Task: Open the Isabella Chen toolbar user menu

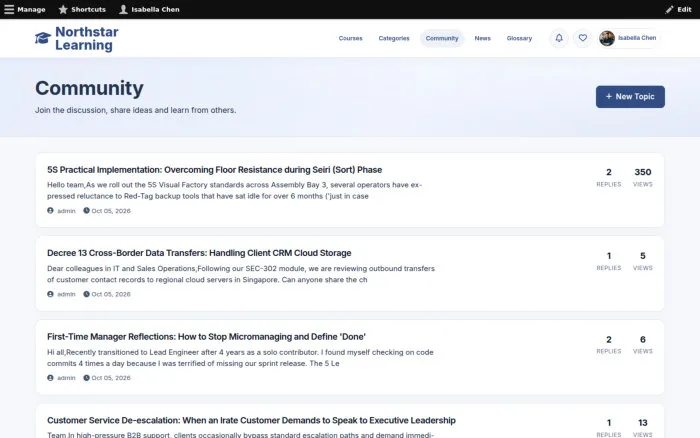Action: (149, 9)
